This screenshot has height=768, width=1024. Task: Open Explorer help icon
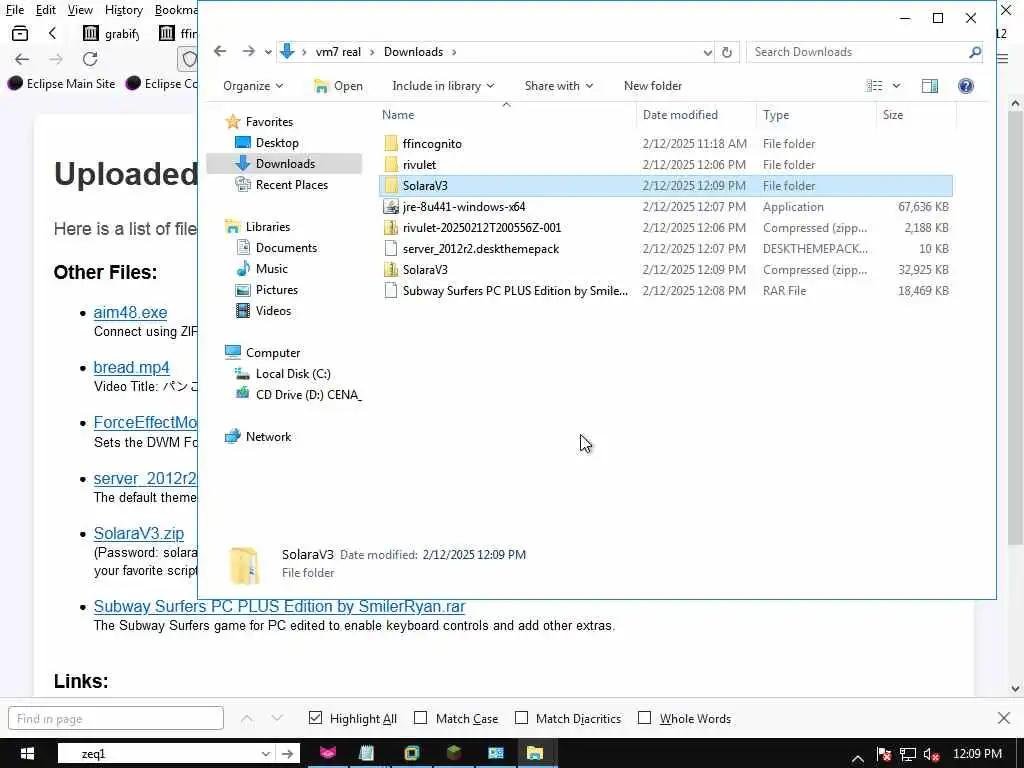(x=965, y=86)
